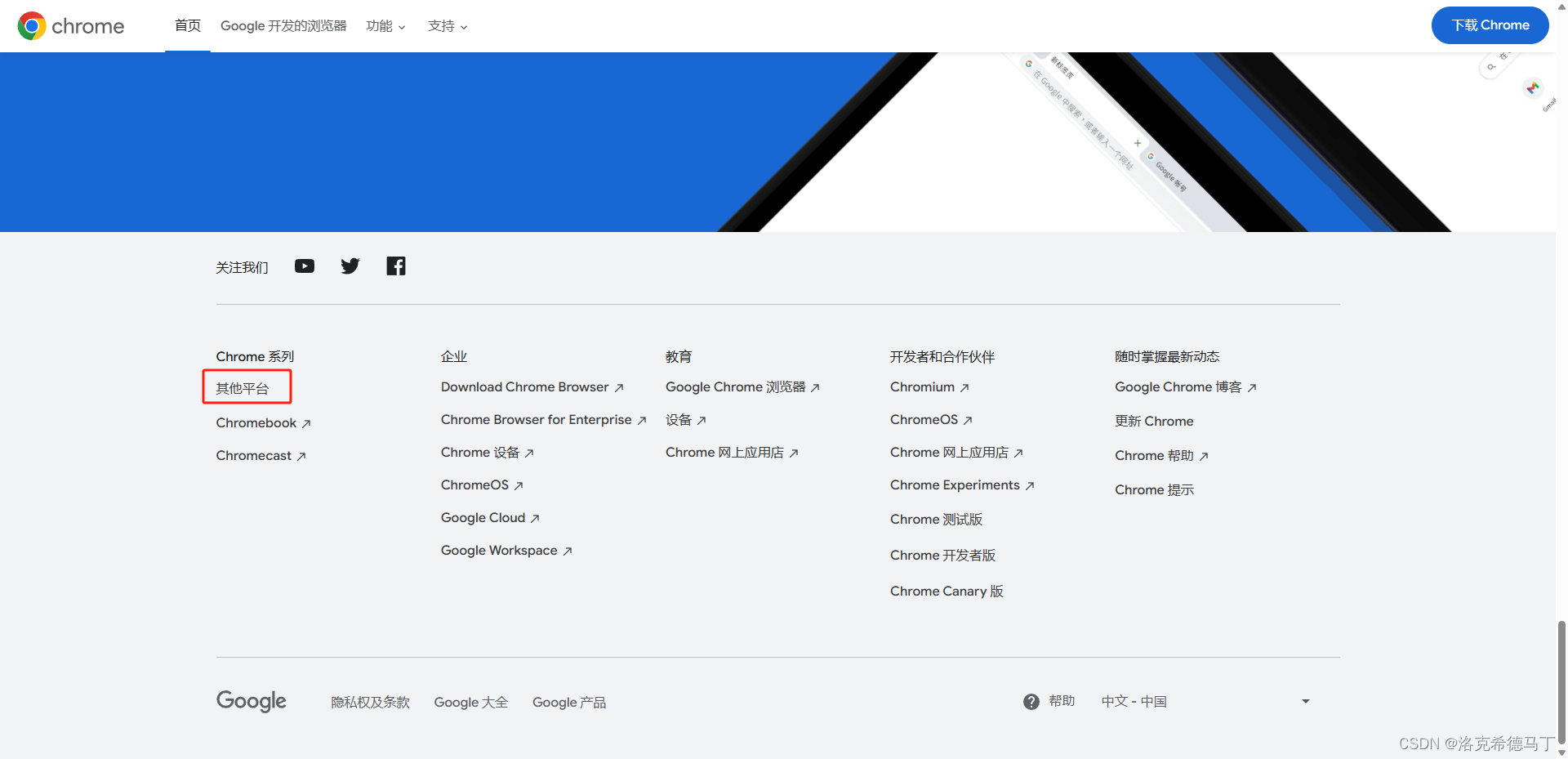
Task: Open Chrome 网上应用店 under 开发者和合作伙伴
Action: pos(956,453)
